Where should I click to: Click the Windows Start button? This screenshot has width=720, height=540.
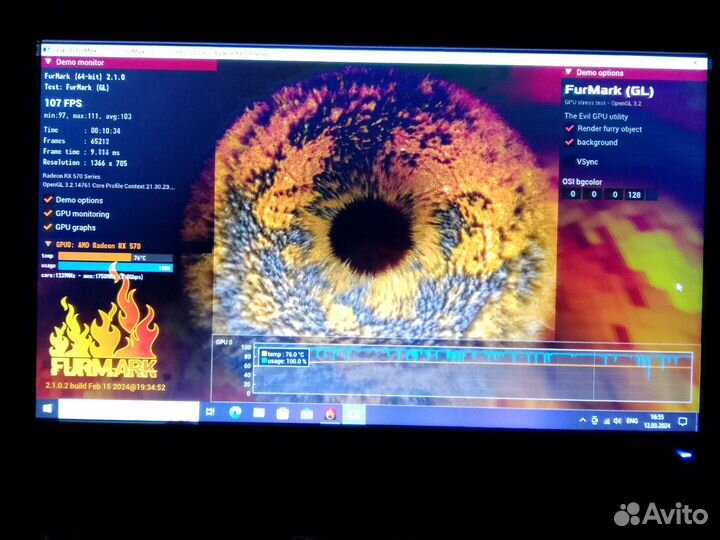point(48,410)
